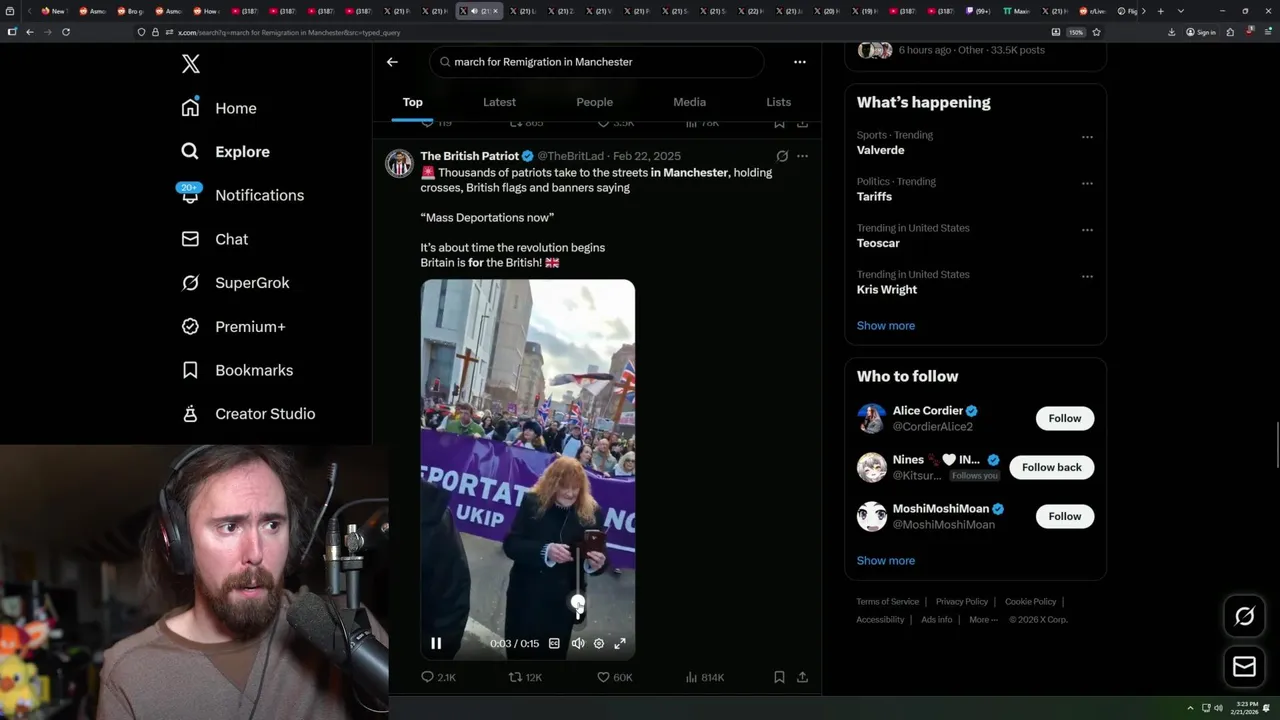Screen dimensions: 1280x720
Task: Open browser downloads icon
Action: (1171, 32)
